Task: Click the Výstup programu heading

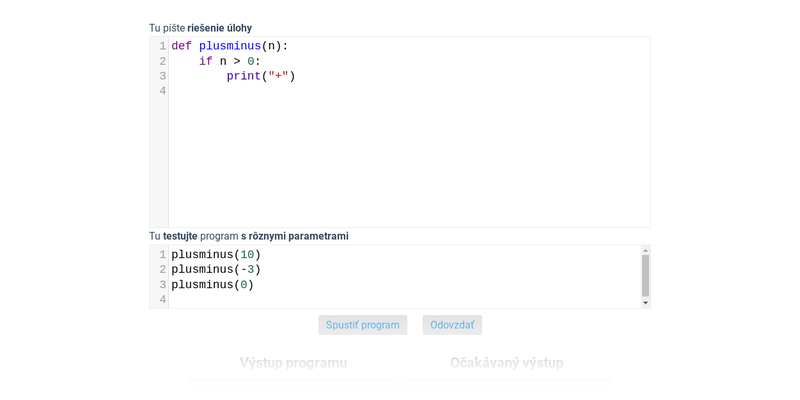Action: pyautogui.click(x=293, y=363)
